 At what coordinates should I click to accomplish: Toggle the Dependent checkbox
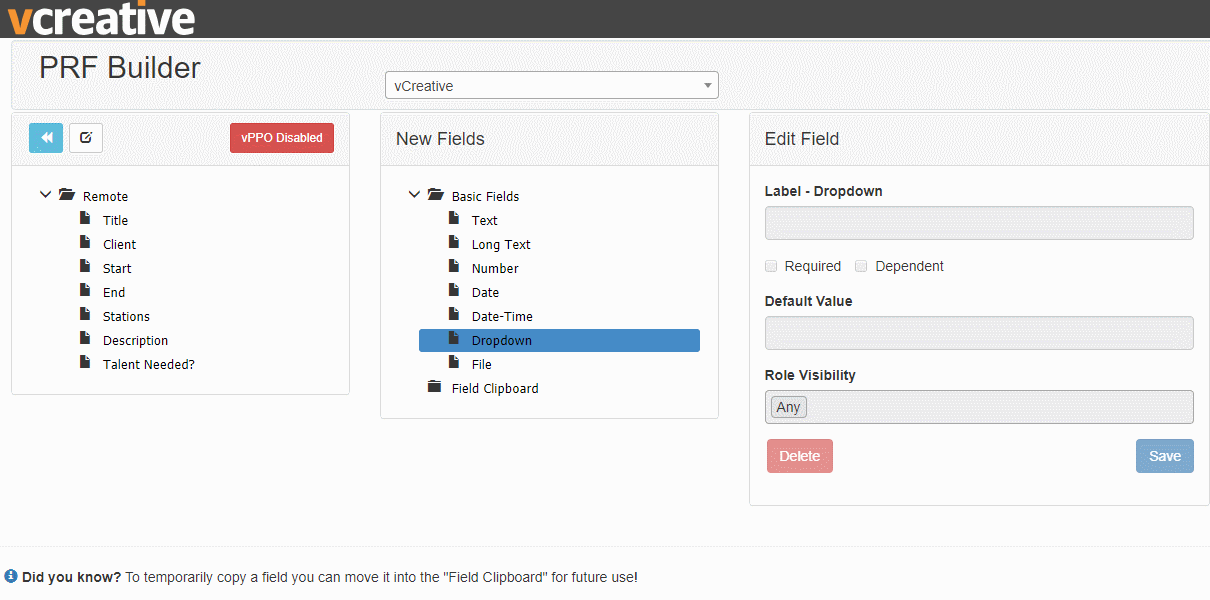[x=861, y=266]
